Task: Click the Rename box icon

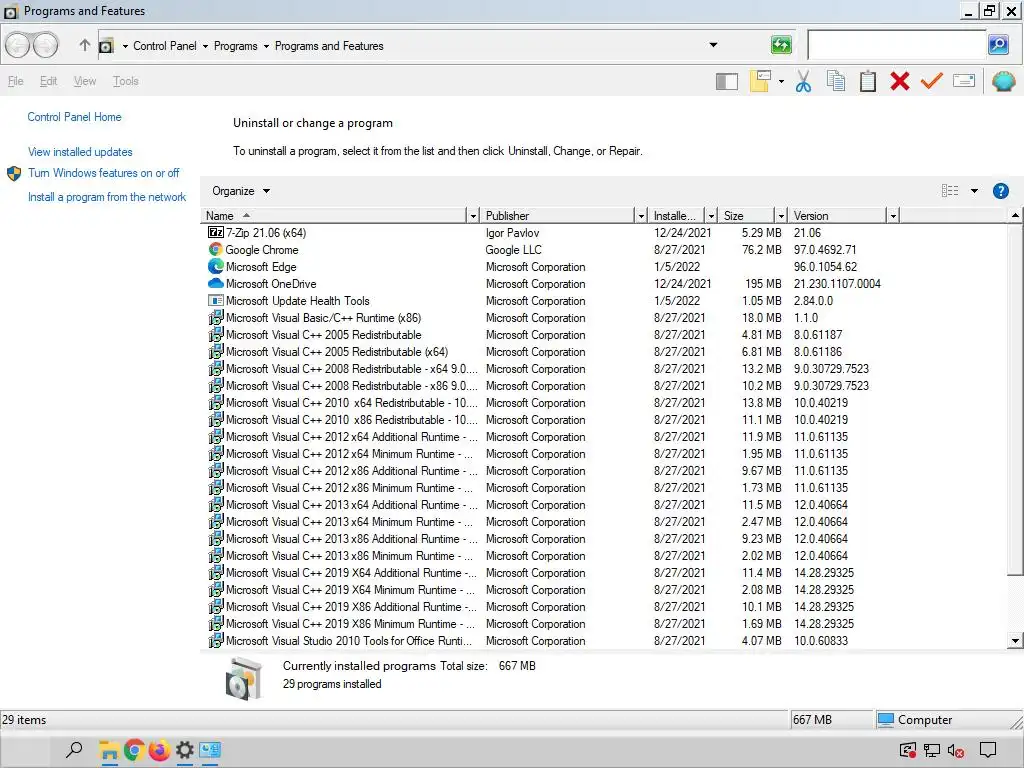Action: [963, 81]
